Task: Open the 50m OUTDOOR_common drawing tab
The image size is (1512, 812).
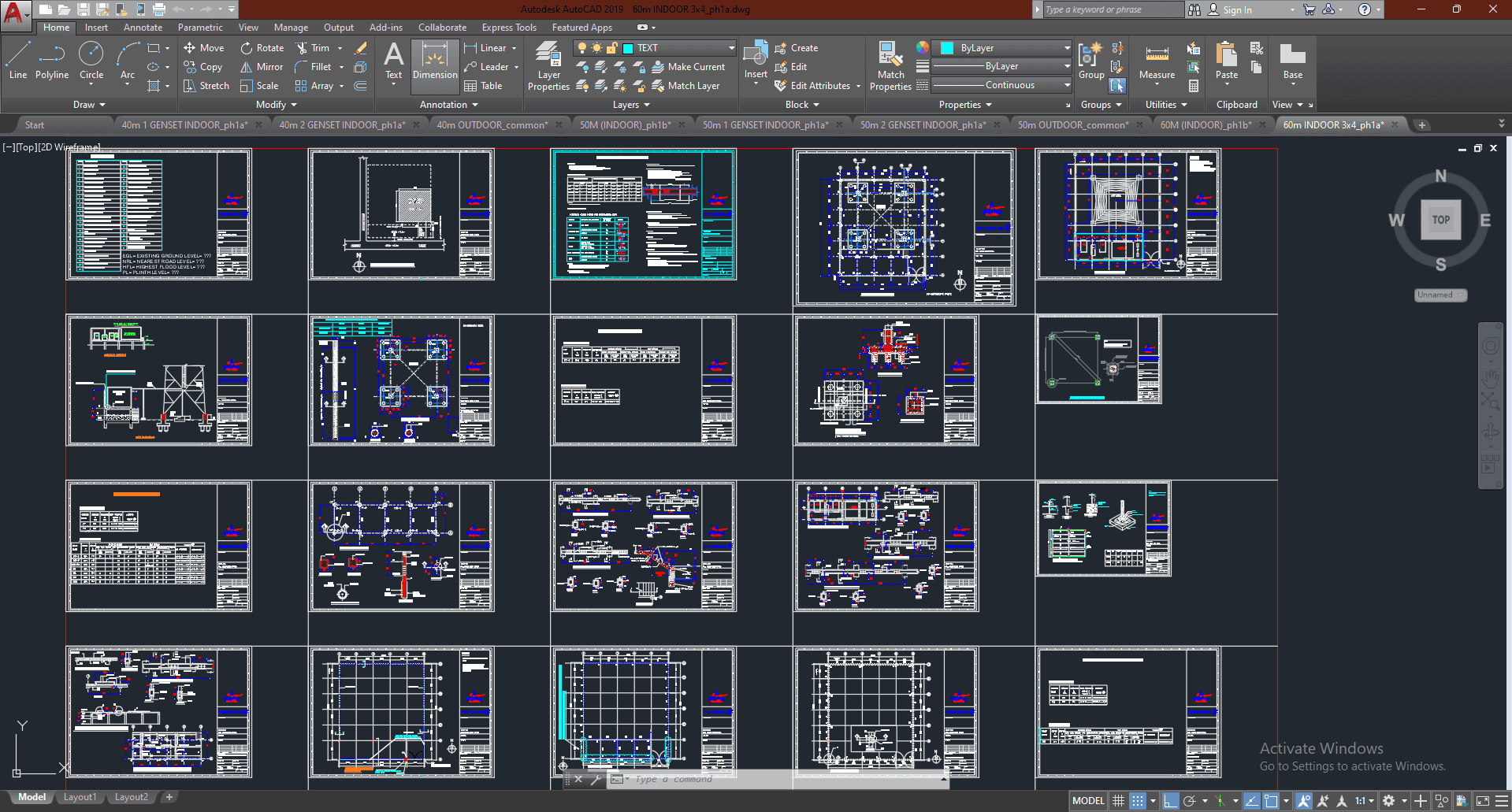Action: click(1072, 124)
